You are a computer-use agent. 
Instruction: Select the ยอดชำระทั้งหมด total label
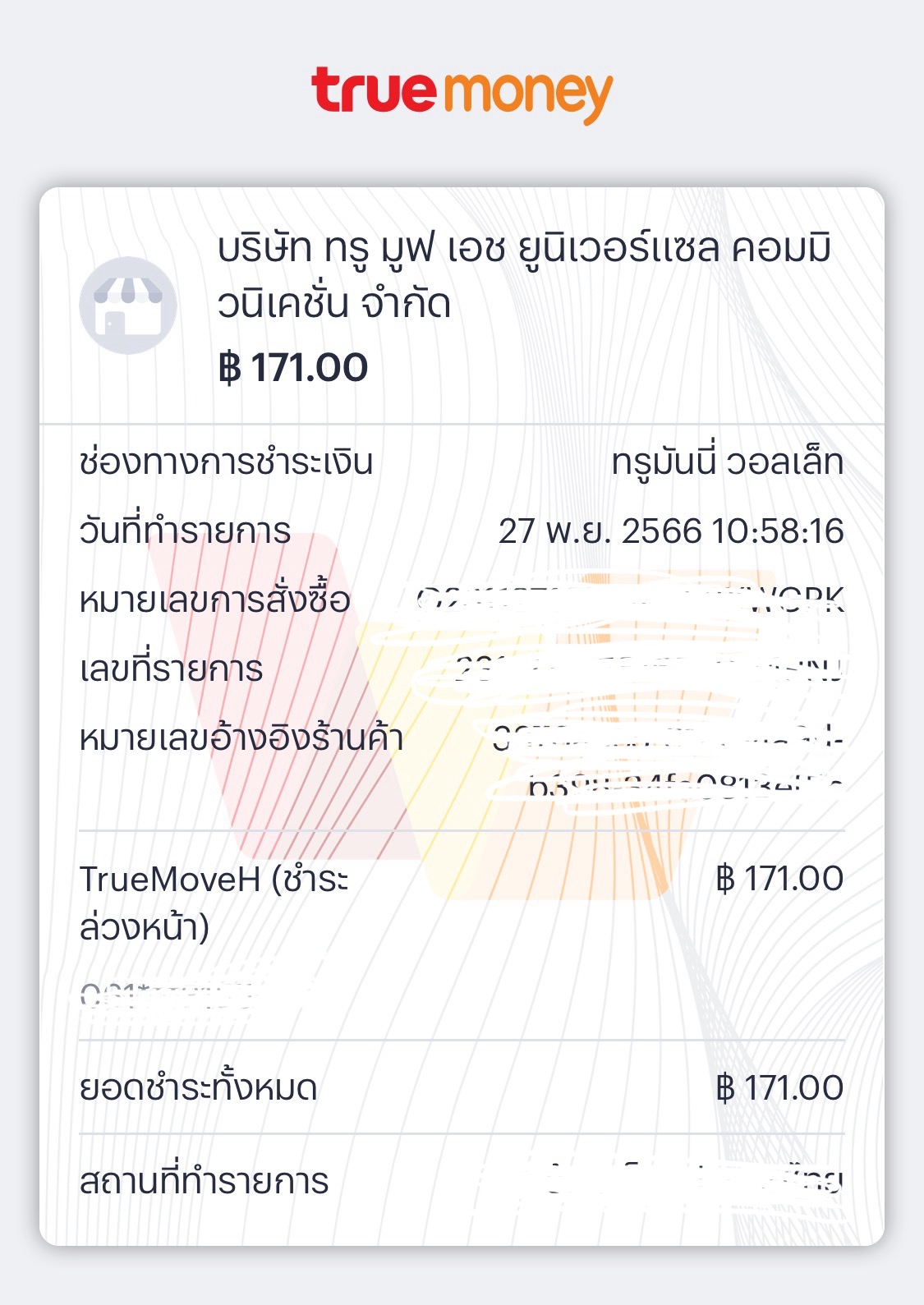coord(198,1088)
